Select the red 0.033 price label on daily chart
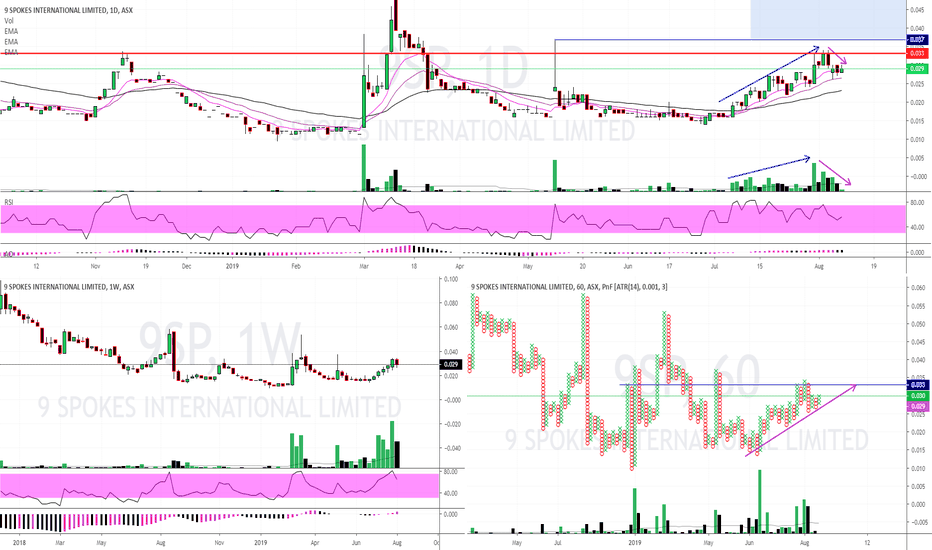The width and height of the screenshot is (932, 550). click(x=917, y=54)
